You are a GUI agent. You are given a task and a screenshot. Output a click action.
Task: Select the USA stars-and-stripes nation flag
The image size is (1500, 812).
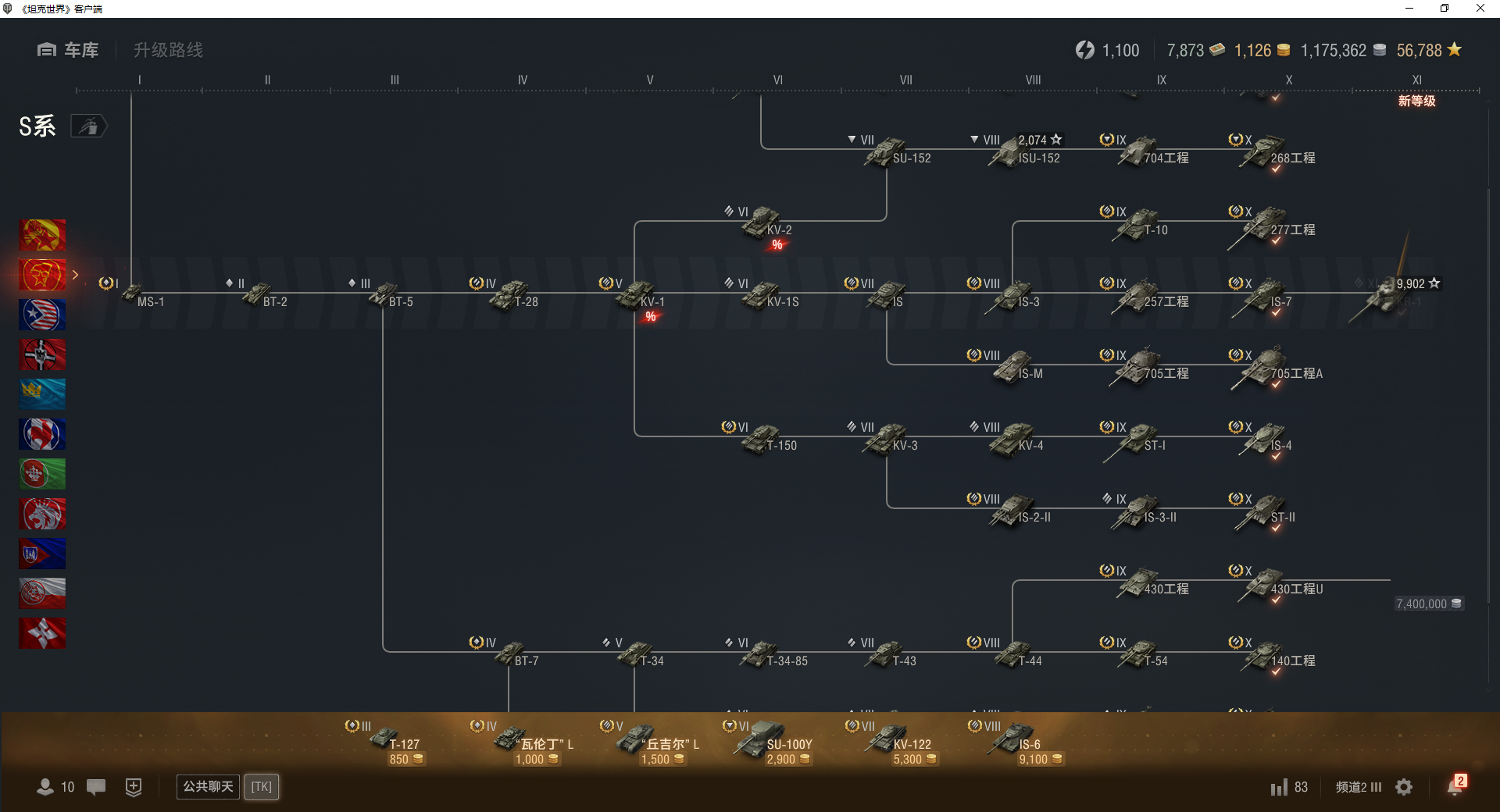click(42, 315)
